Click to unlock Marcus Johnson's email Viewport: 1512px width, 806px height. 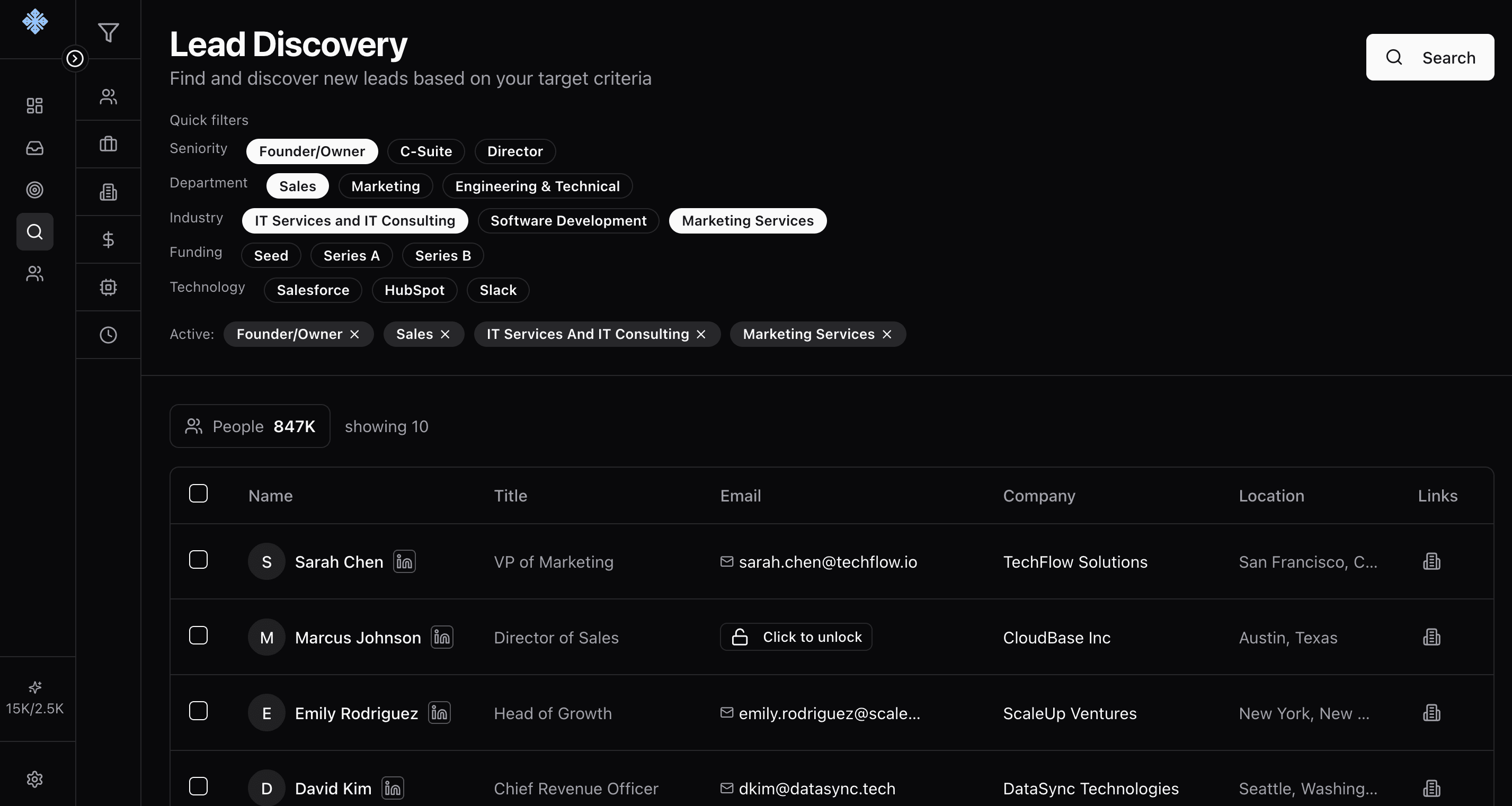[x=795, y=637]
